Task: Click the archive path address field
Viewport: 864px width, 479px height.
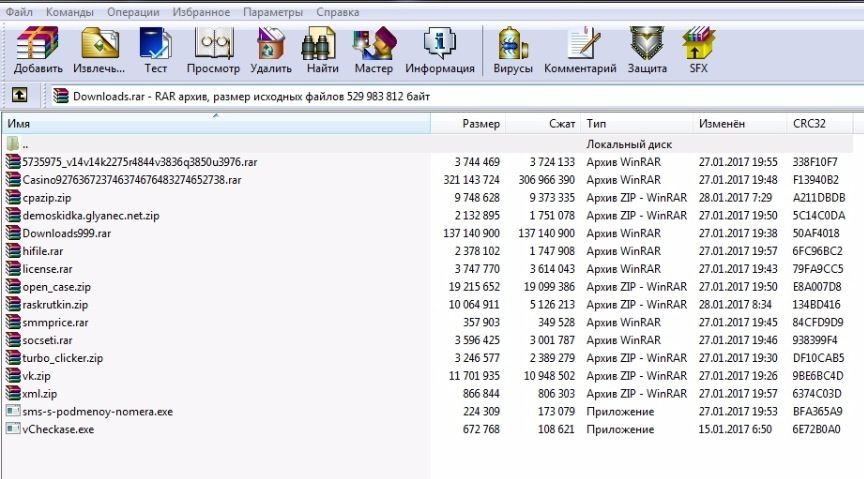Action: [x=455, y=96]
